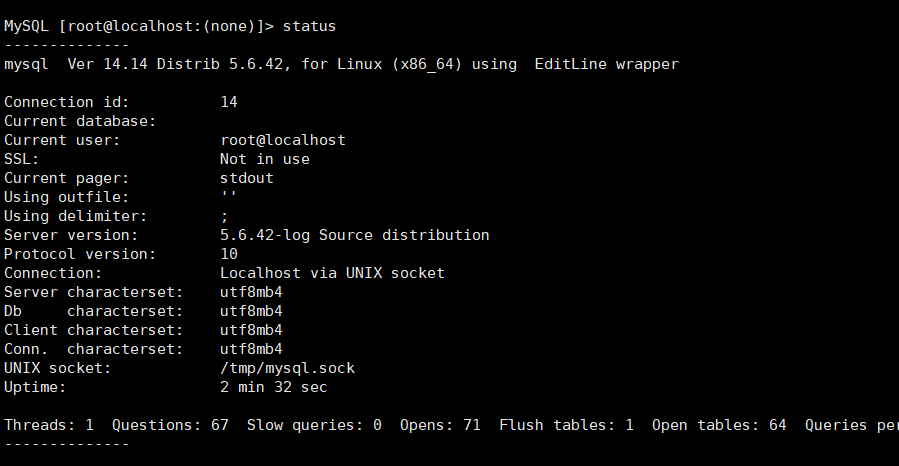Click the MySQL root@localhost prompt text
Image resolution: width=899 pixels, height=466 pixels.
139,26
